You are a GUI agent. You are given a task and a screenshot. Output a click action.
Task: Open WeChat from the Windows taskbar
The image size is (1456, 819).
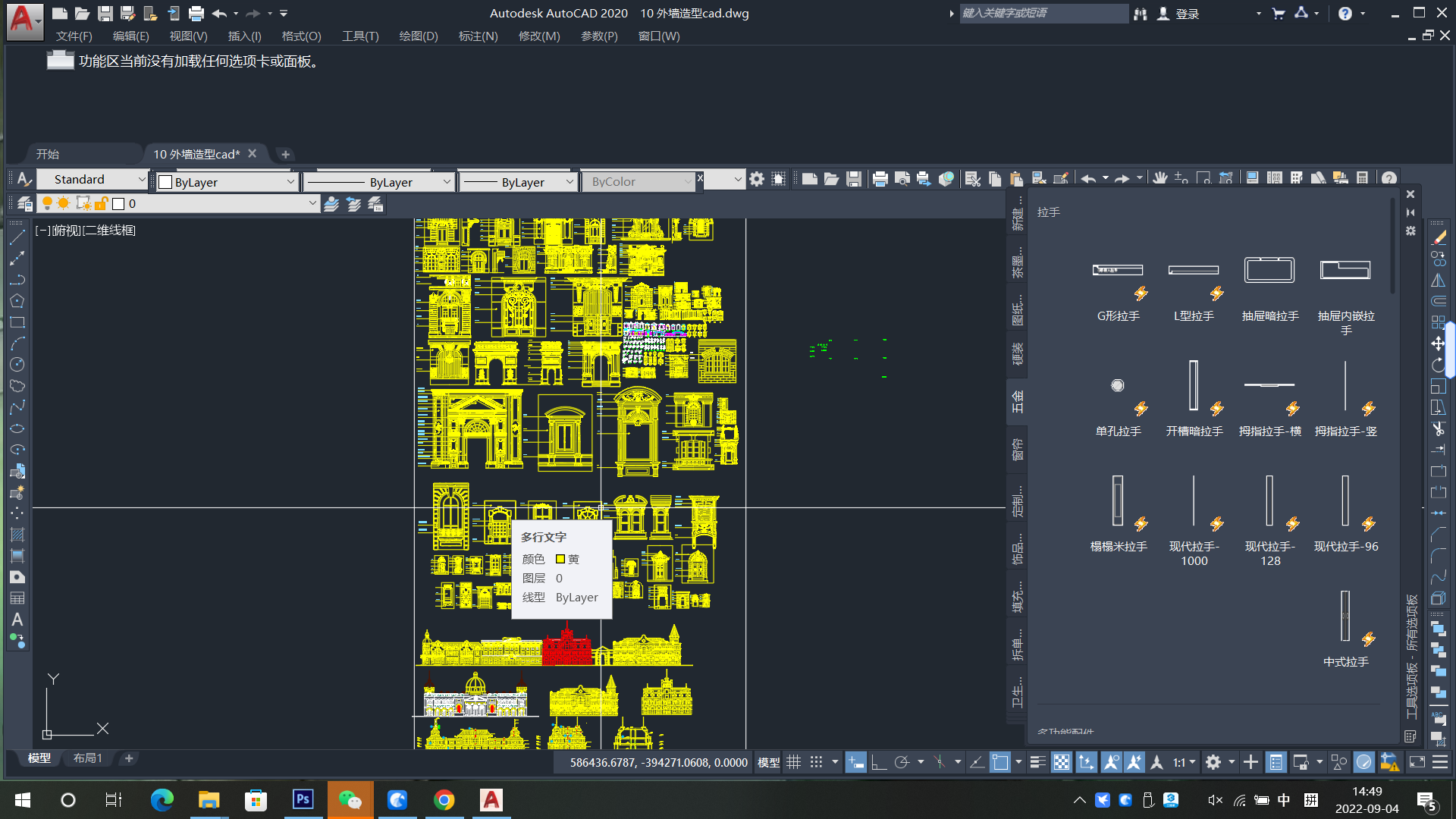(x=350, y=800)
